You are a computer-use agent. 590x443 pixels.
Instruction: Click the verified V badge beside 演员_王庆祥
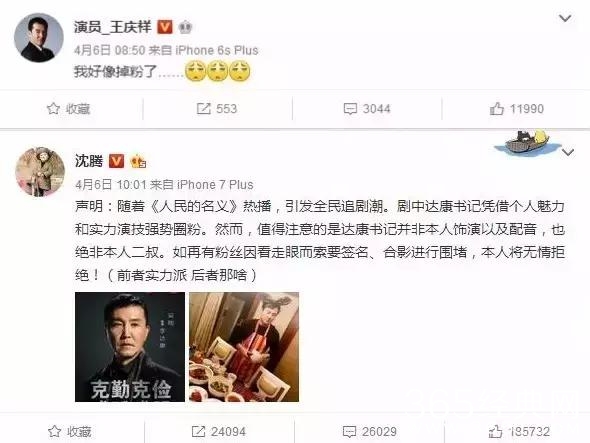click(164, 27)
